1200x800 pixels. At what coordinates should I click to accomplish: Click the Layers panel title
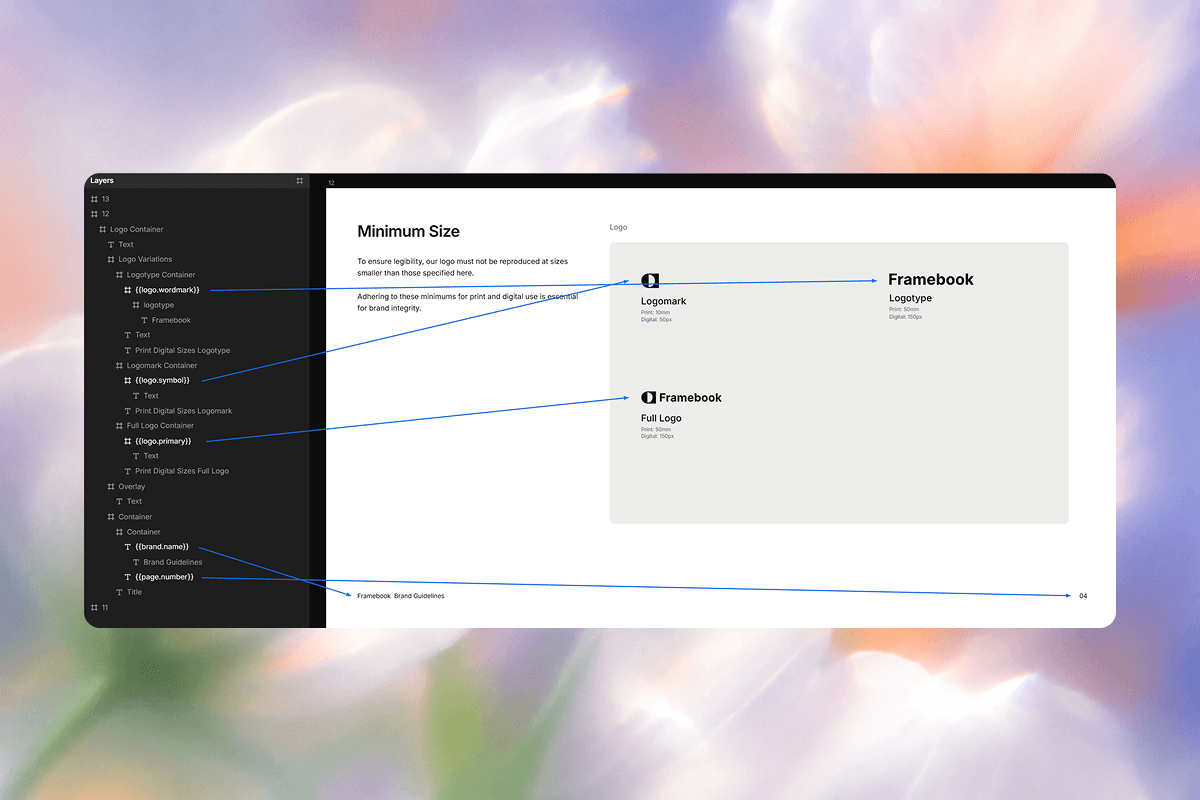[102, 181]
